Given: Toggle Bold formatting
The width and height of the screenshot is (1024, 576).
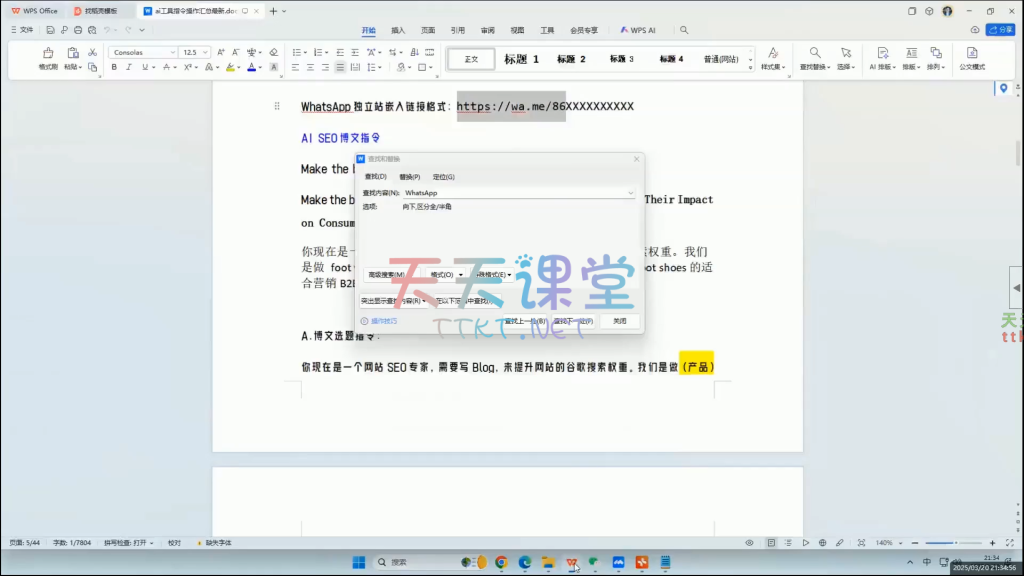Looking at the screenshot, I should coord(114,67).
